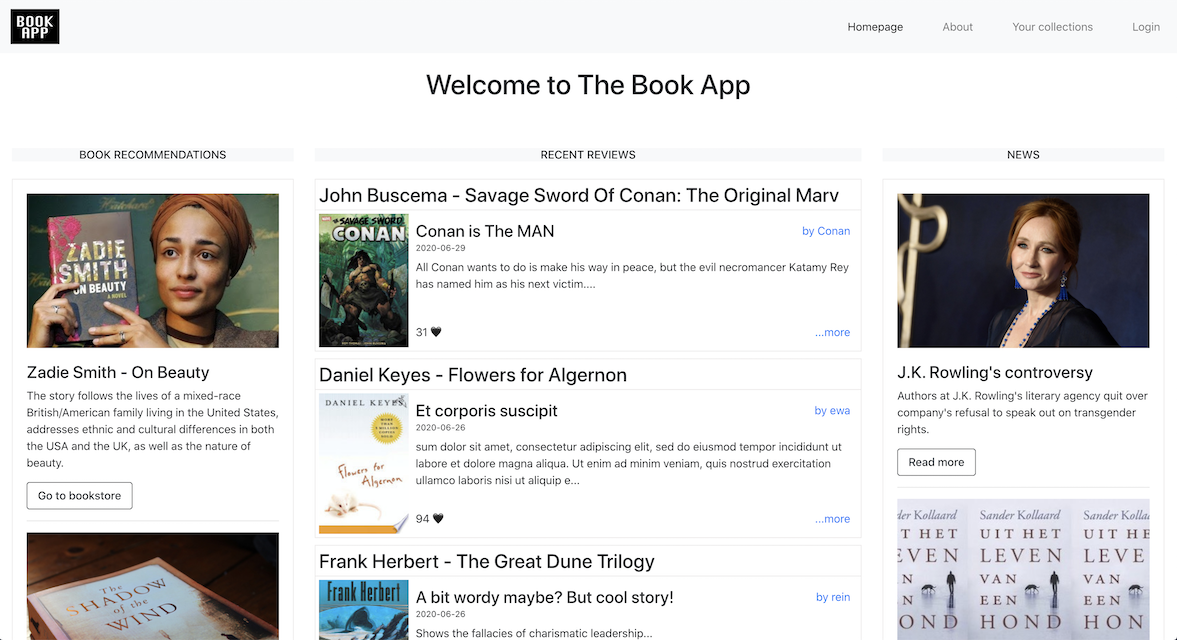Click the 'Welcome to The Book App' heading
1177x640 pixels.
(588, 85)
